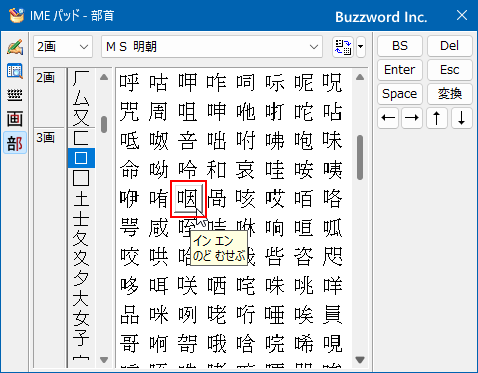478x373 pixels.
Task: Close the IME パッド window
Action: [462, 15]
